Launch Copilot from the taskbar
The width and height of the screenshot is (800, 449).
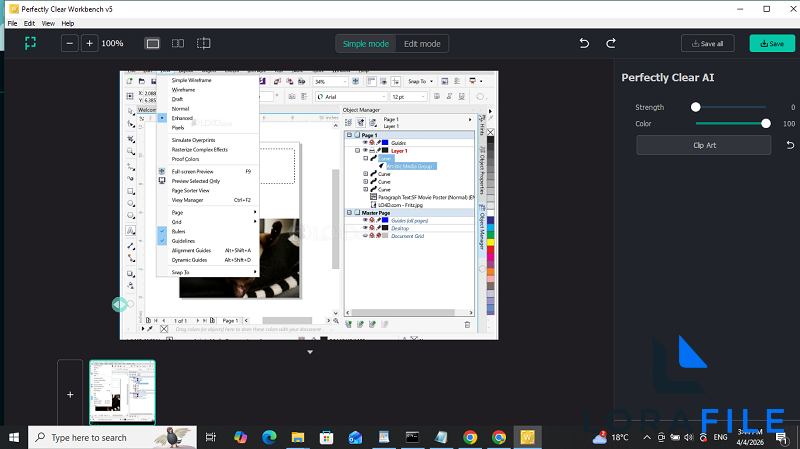coord(240,437)
